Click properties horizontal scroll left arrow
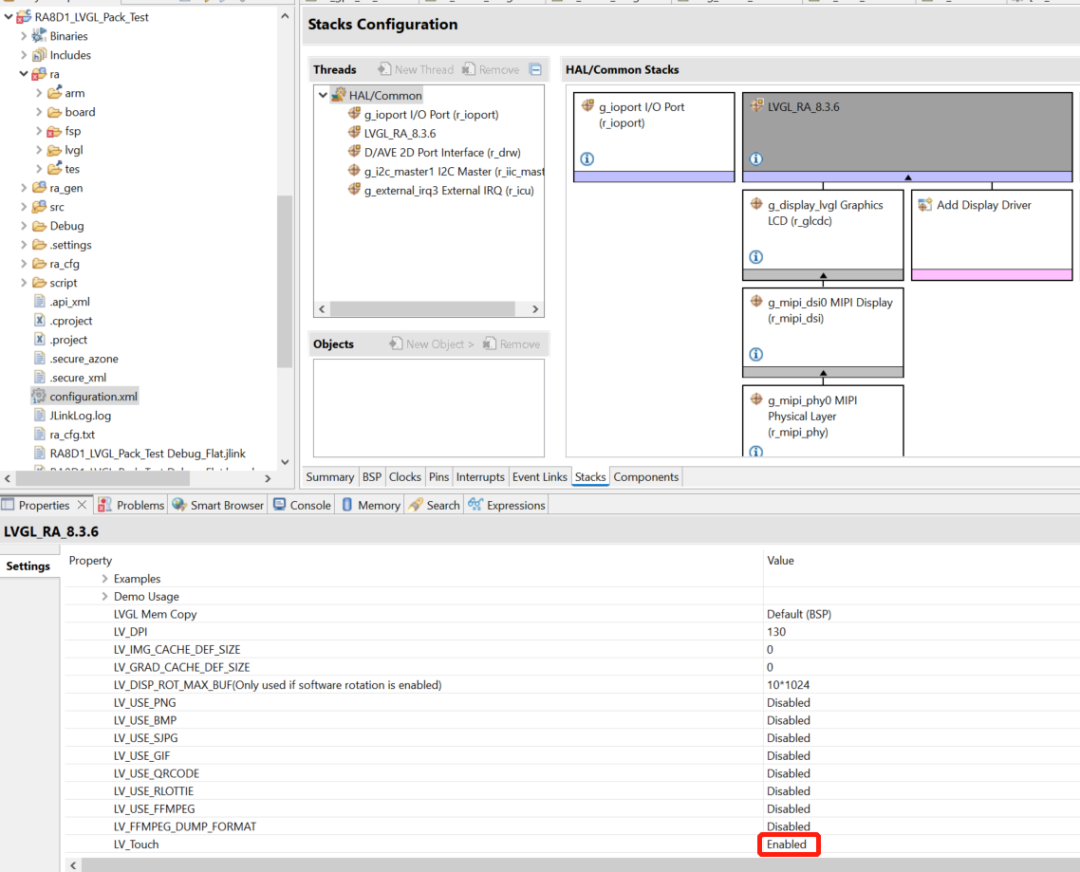The width and height of the screenshot is (1080, 872). click(74, 865)
